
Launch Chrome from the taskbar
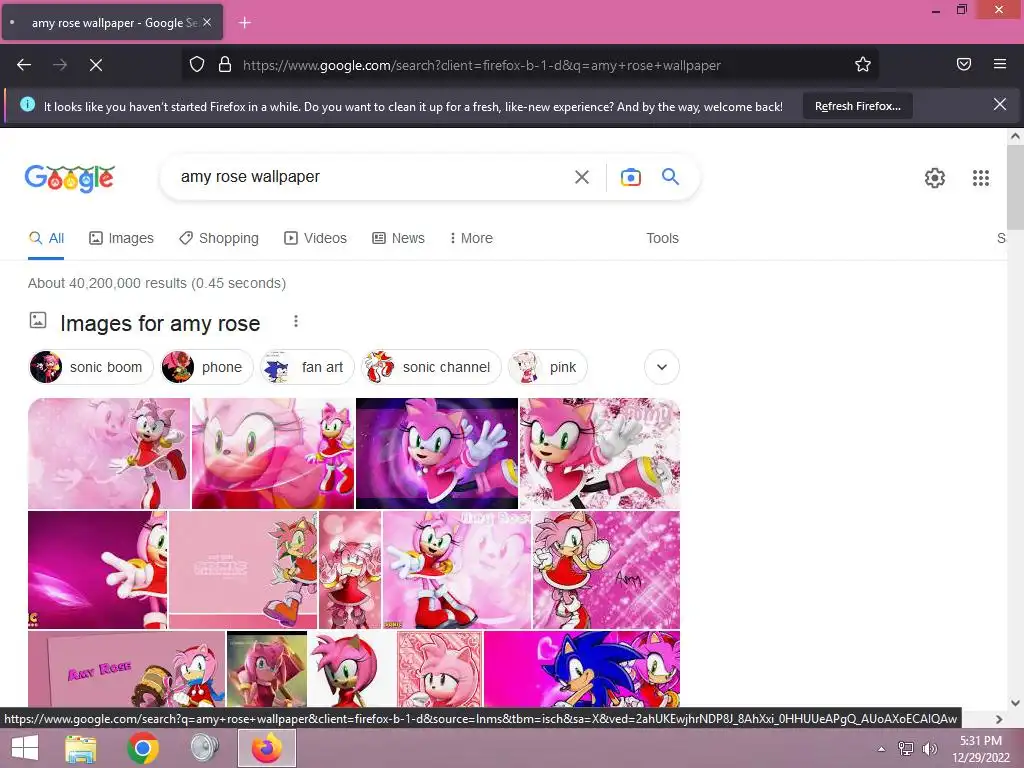[143, 748]
